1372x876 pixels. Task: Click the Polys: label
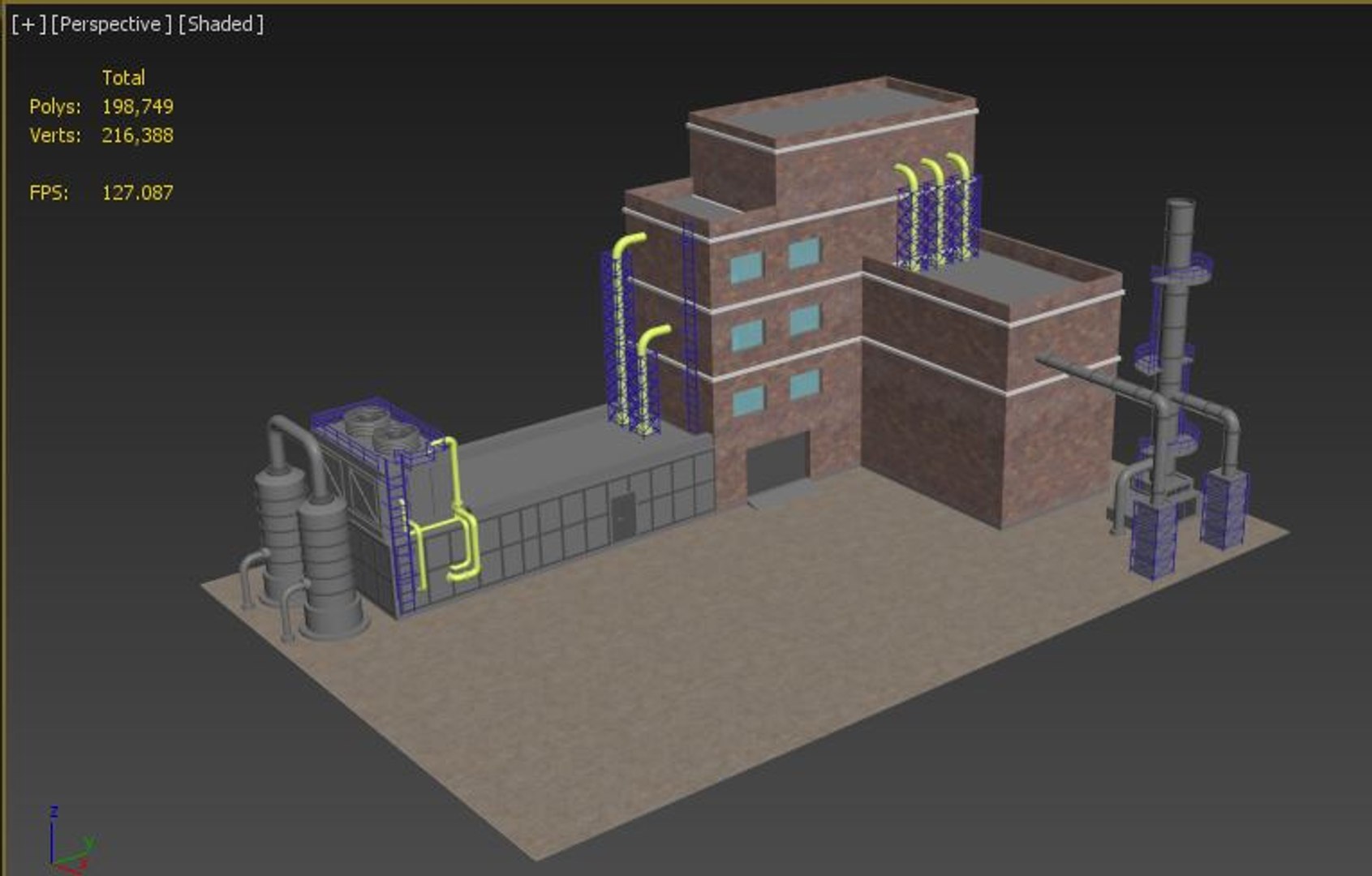[55, 106]
